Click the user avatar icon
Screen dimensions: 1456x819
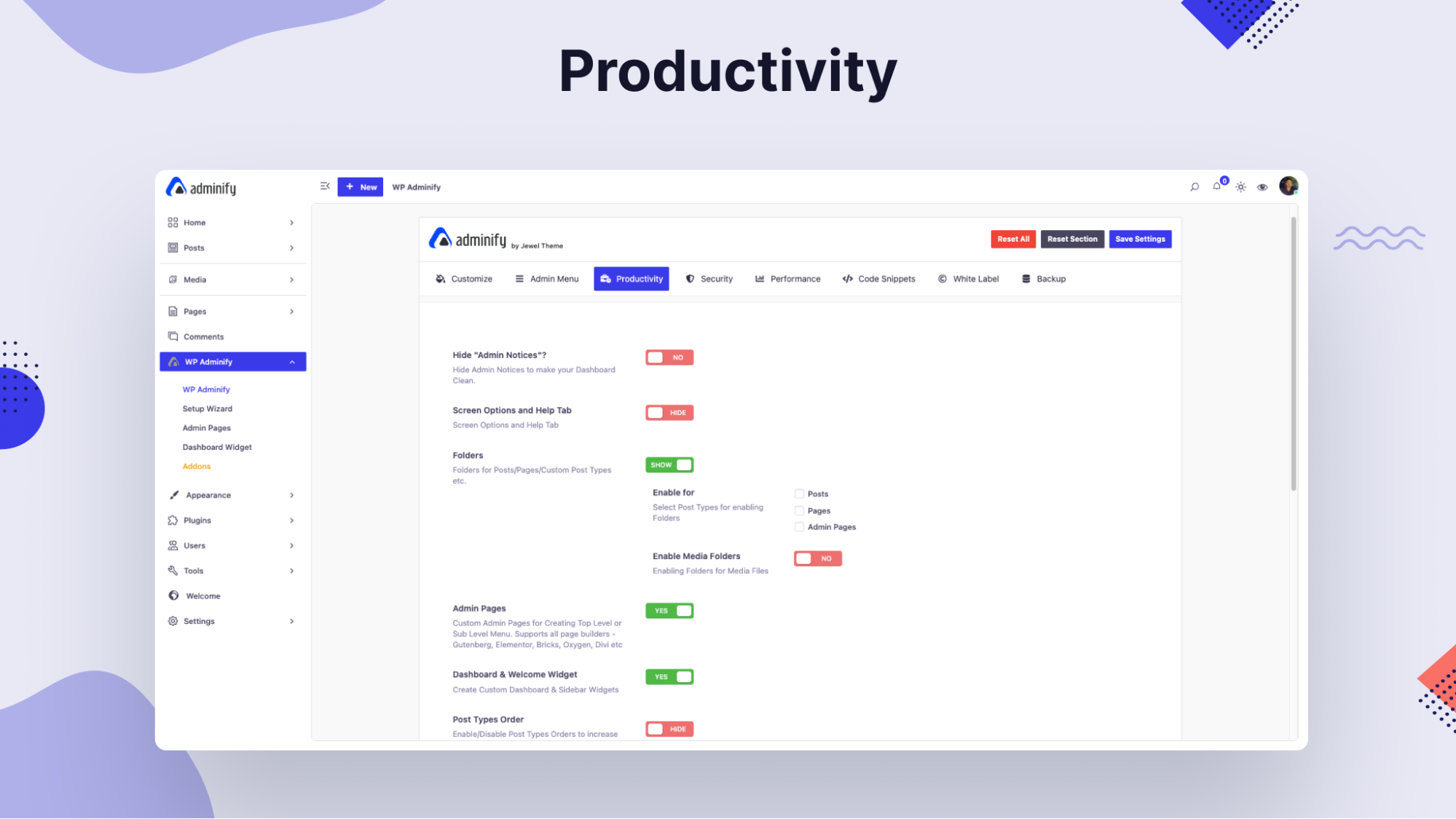pos(1289,186)
